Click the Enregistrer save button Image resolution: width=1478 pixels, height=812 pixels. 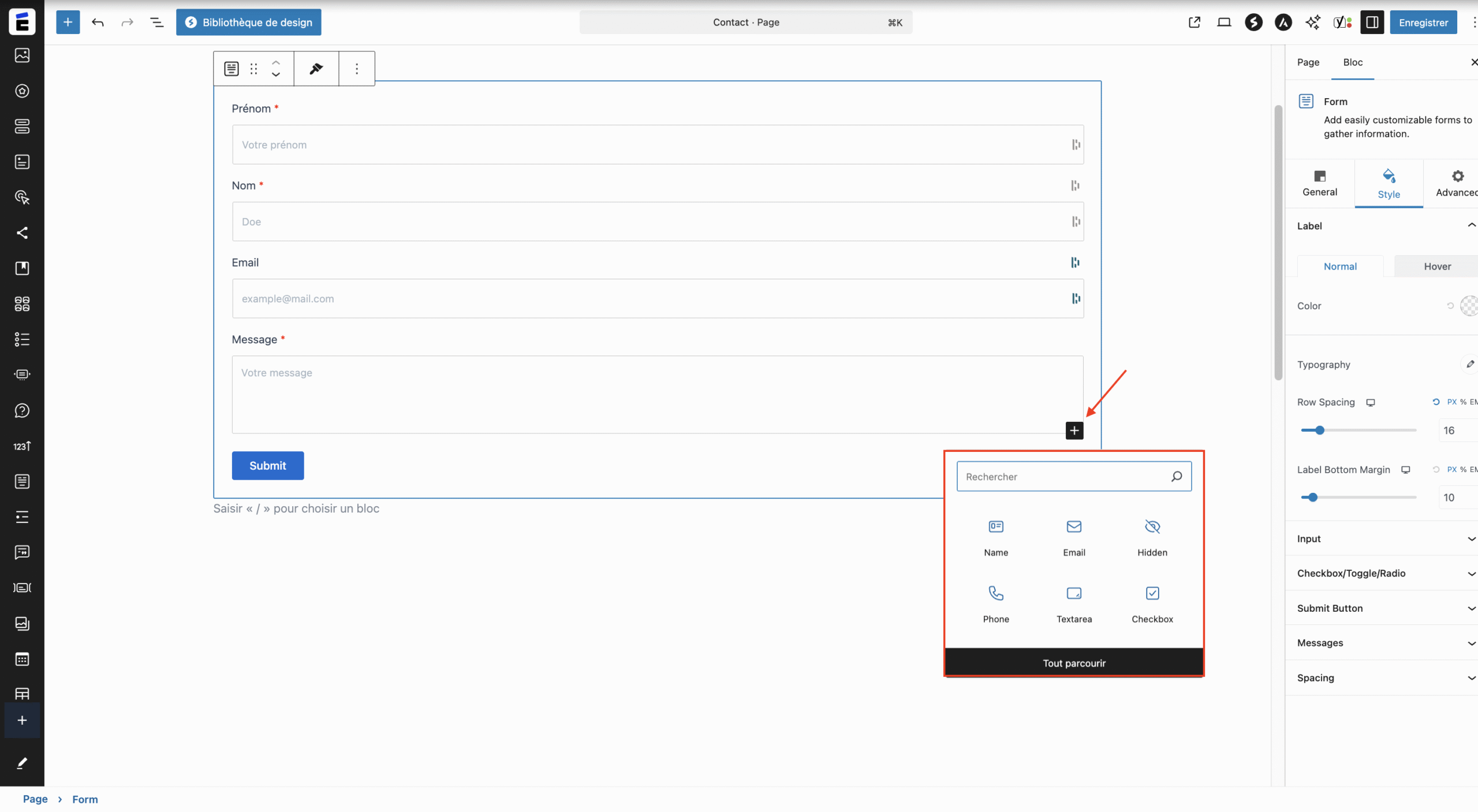[x=1423, y=23]
